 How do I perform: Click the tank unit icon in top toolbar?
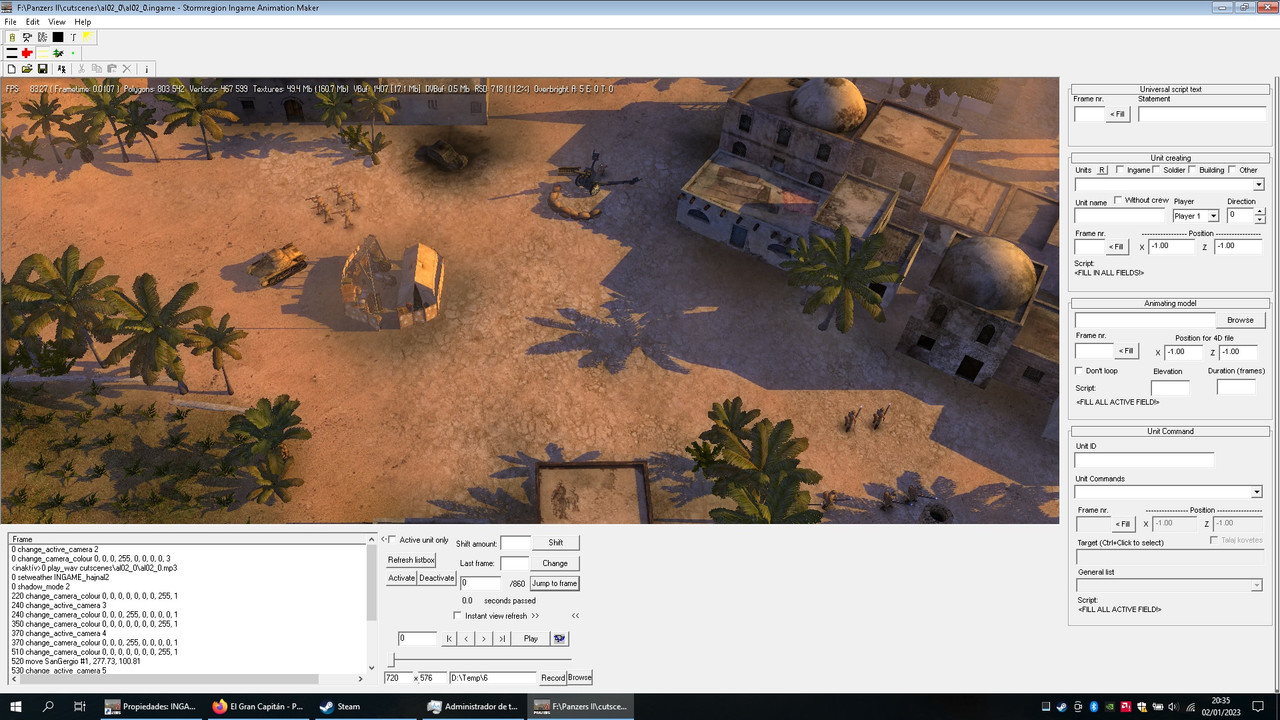12,37
